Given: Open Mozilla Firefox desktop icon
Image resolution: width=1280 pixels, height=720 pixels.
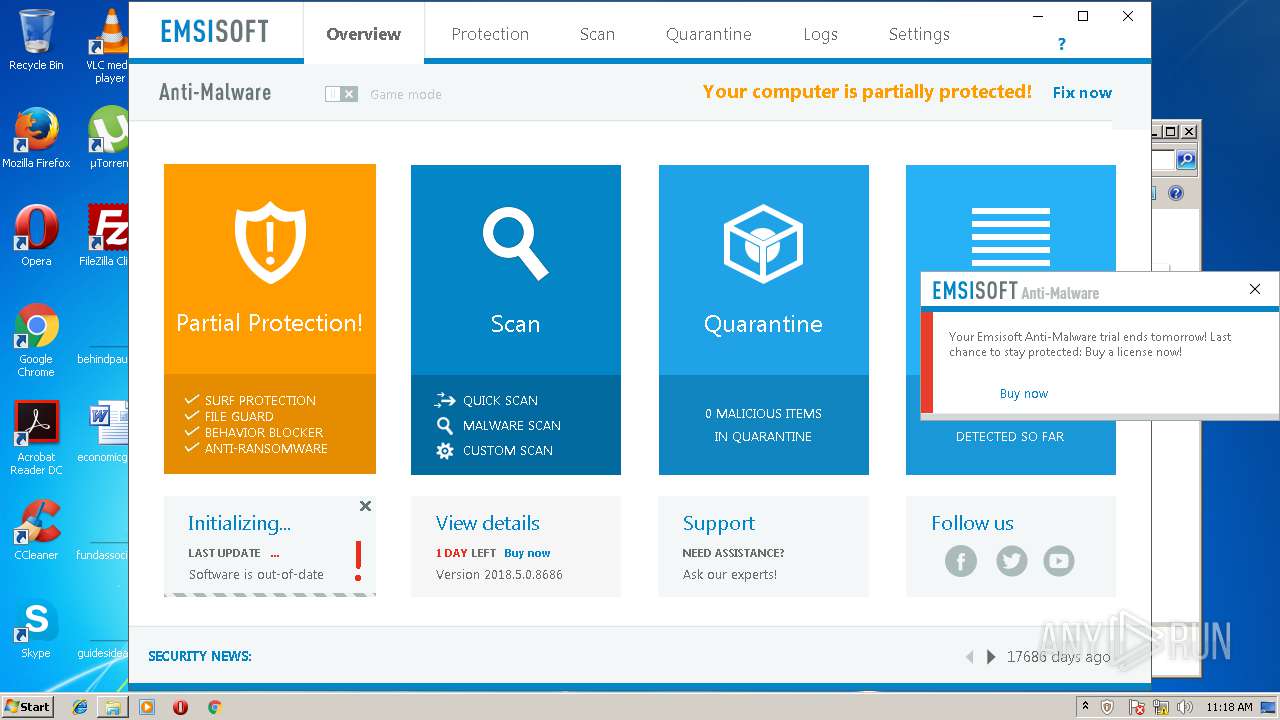Looking at the screenshot, I should [36, 138].
